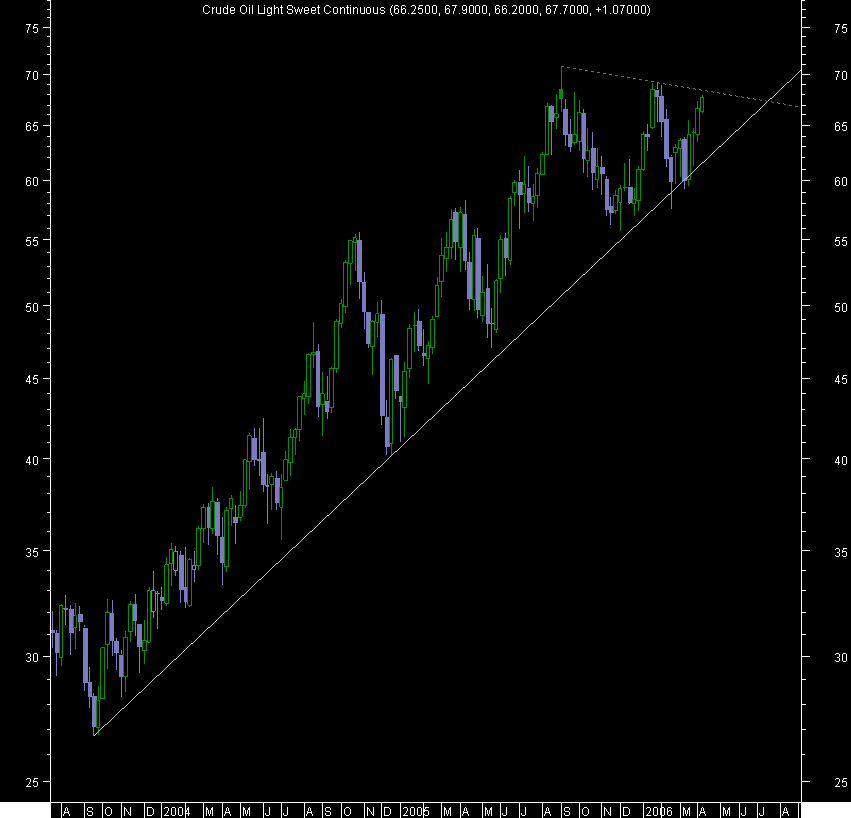This screenshot has width=851, height=818.
Task: Click the 30 label on the left price axis
Action: (32, 658)
